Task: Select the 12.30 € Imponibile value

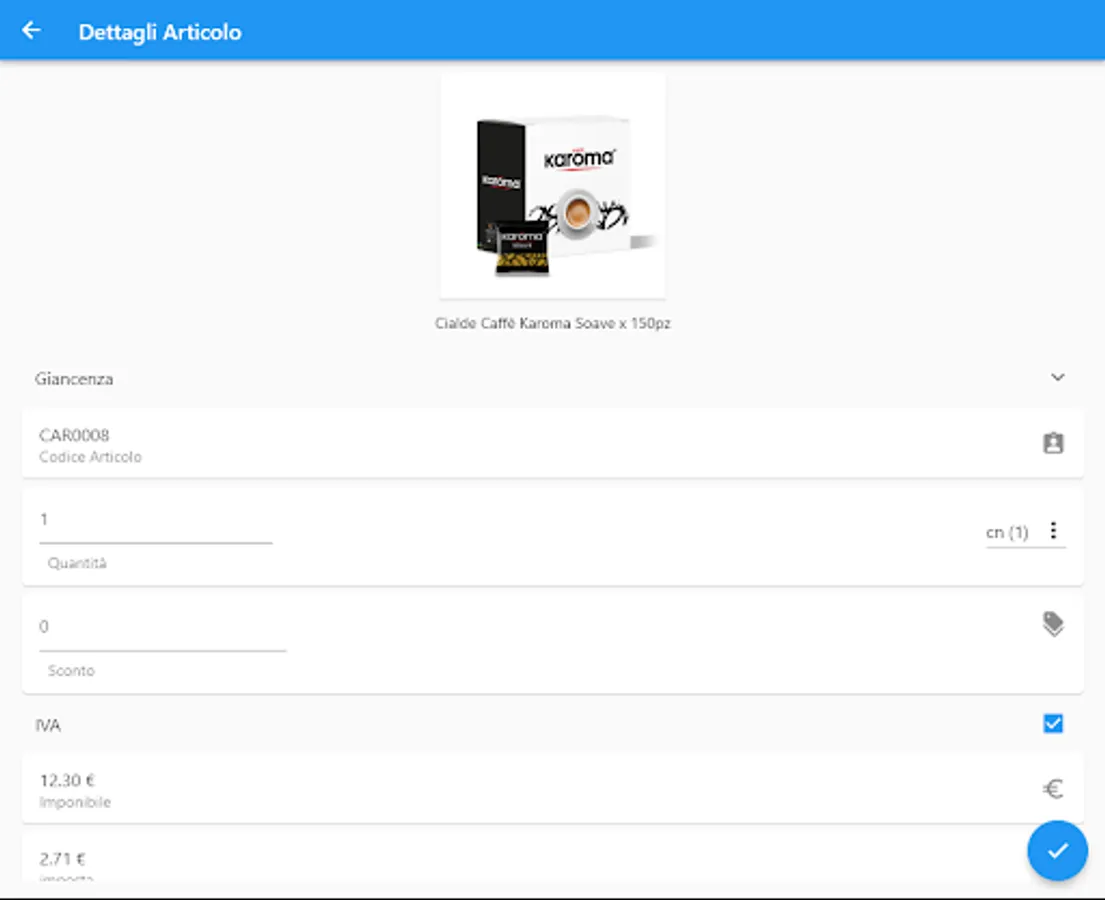Action: (x=67, y=780)
